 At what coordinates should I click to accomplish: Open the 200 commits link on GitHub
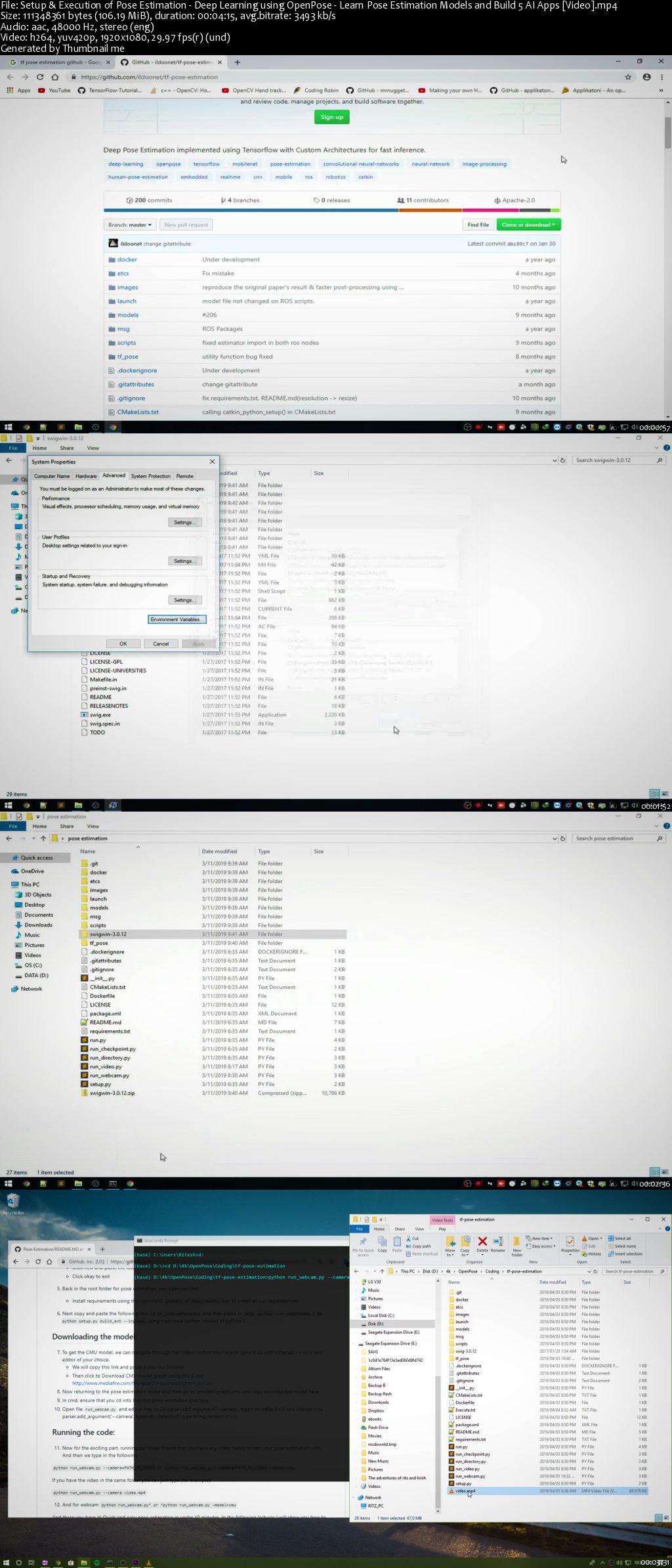[x=149, y=200]
